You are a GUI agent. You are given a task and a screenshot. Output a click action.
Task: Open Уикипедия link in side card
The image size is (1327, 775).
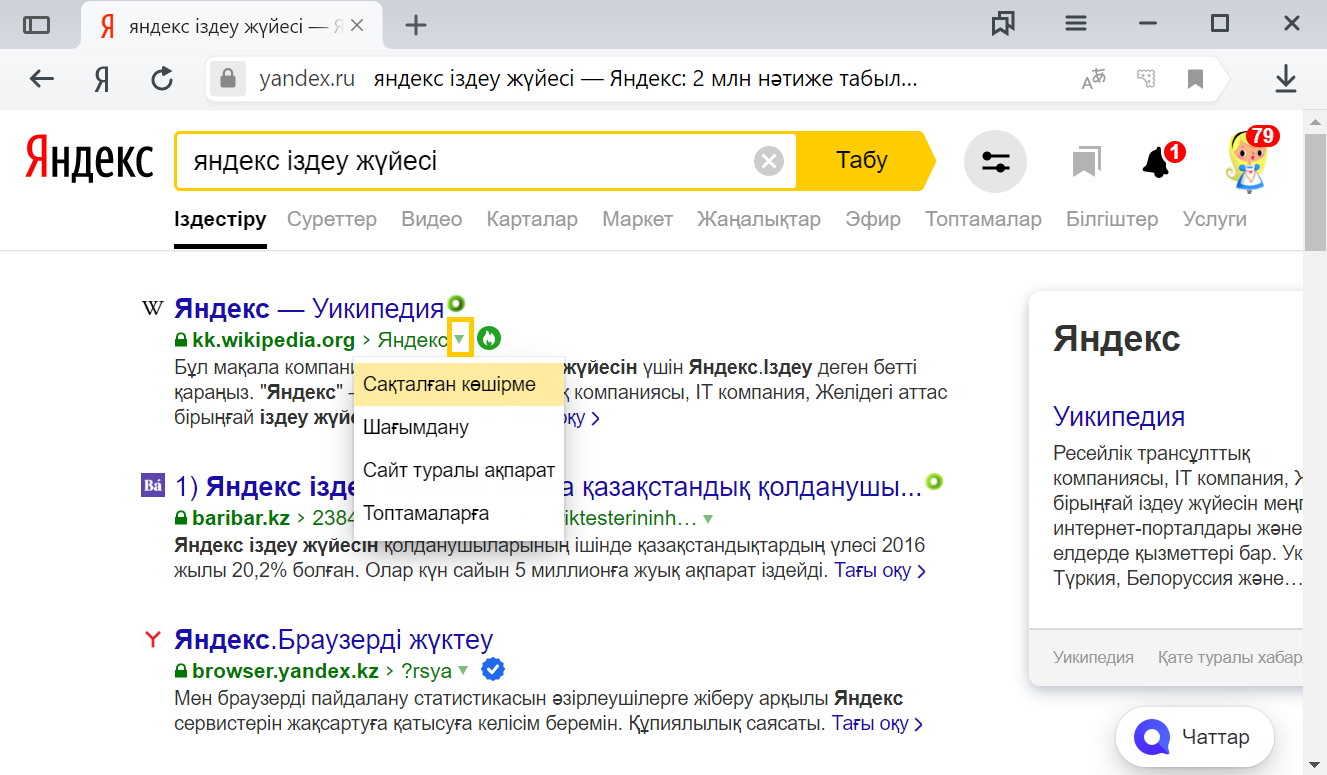pyautogui.click(x=1119, y=416)
